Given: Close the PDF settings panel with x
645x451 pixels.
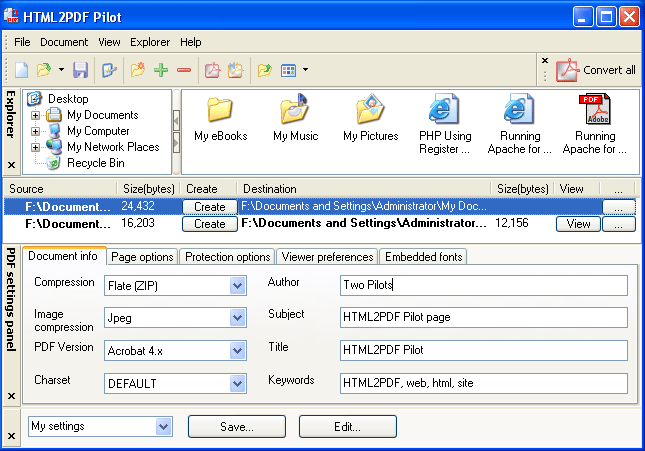Looking at the screenshot, I should (12, 396).
